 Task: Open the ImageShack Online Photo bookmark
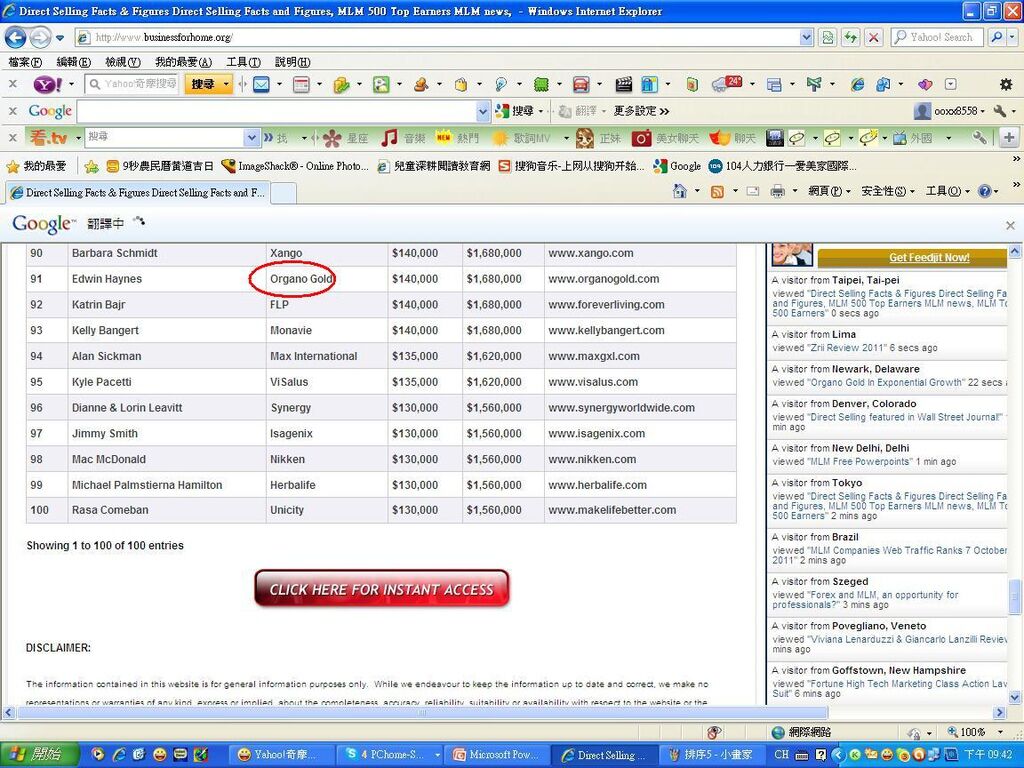click(295, 166)
